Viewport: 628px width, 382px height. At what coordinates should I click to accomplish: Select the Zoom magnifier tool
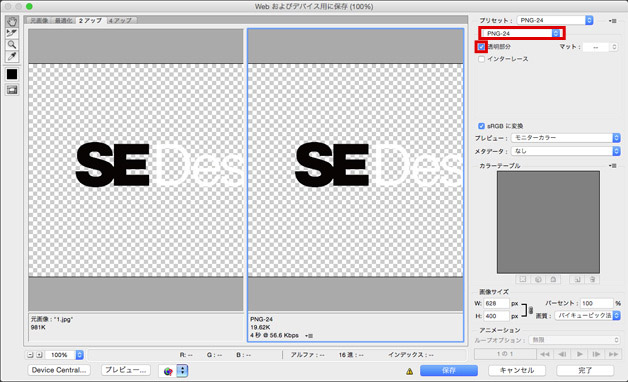[x=12, y=45]
